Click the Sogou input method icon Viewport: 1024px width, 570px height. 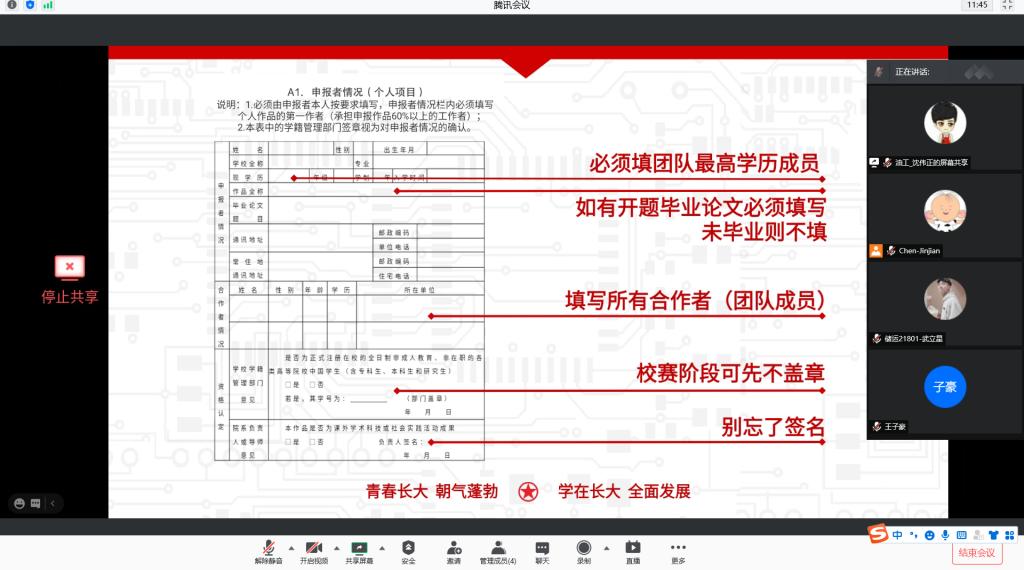[x=877, y=534]
